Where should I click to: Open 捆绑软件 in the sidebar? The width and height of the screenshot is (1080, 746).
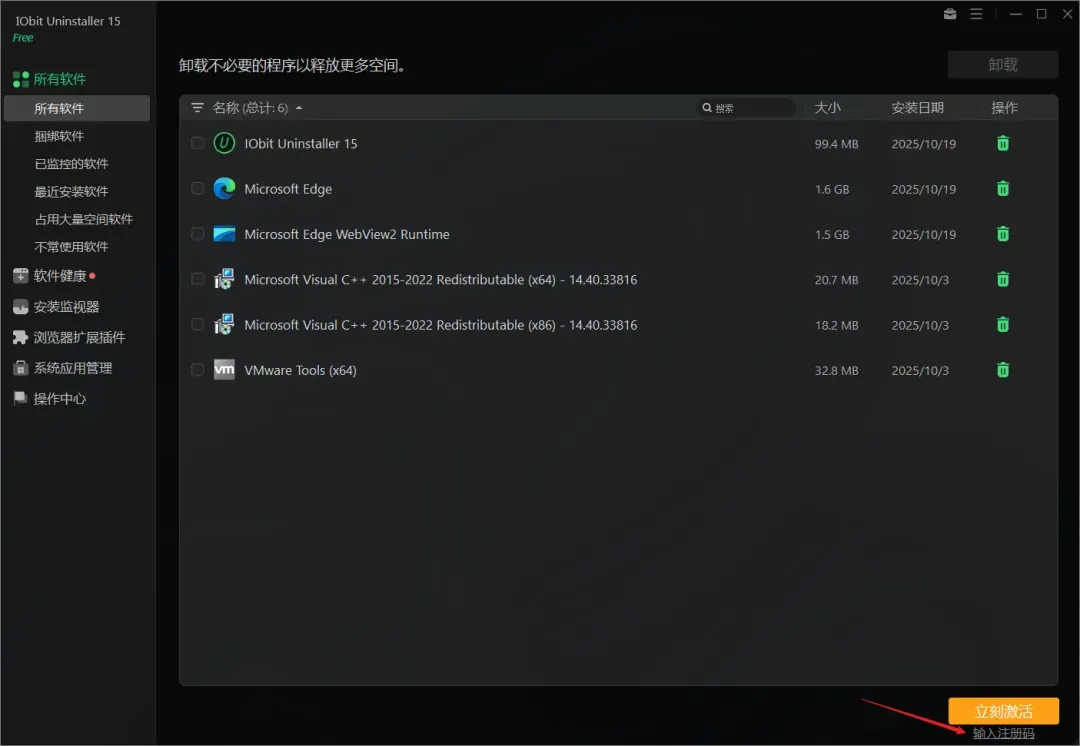(59, 136)
